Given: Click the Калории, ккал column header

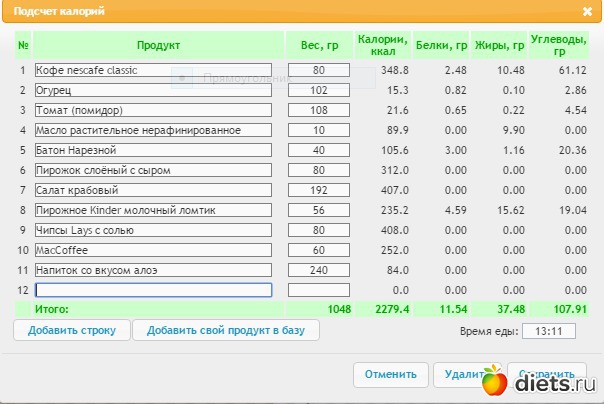Looking at the screenshot, I should tap(383, 45).
